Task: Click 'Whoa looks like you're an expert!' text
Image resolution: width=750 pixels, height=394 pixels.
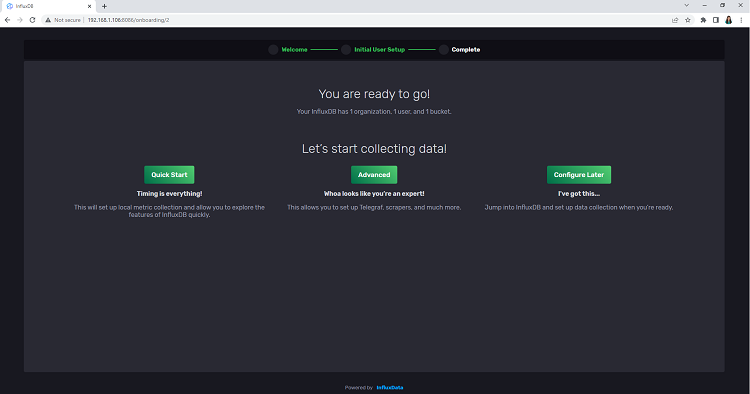Action: (x=374, y=194)
